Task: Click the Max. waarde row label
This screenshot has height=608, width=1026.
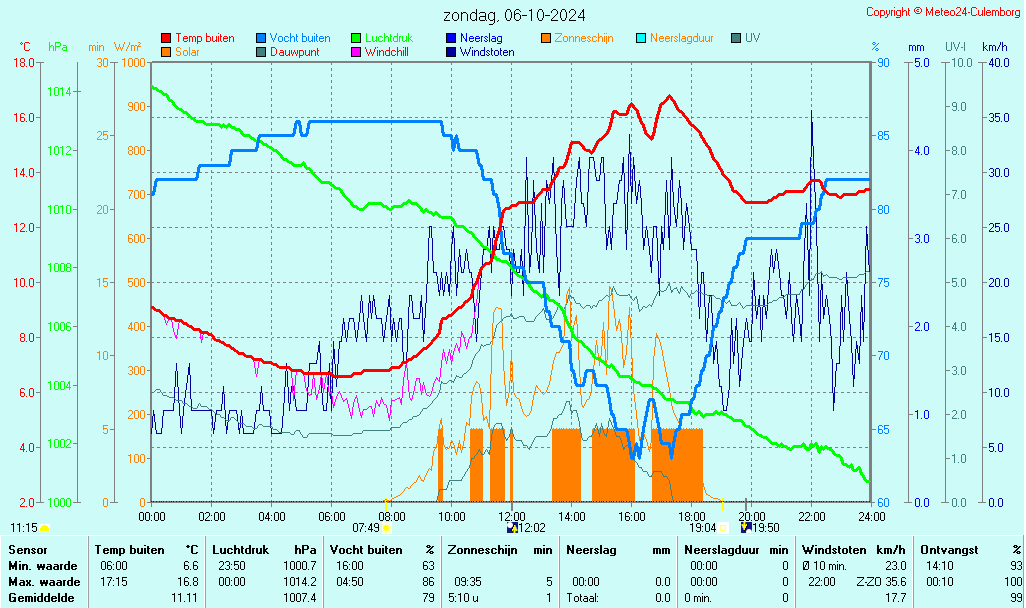Action: point(44,581)
